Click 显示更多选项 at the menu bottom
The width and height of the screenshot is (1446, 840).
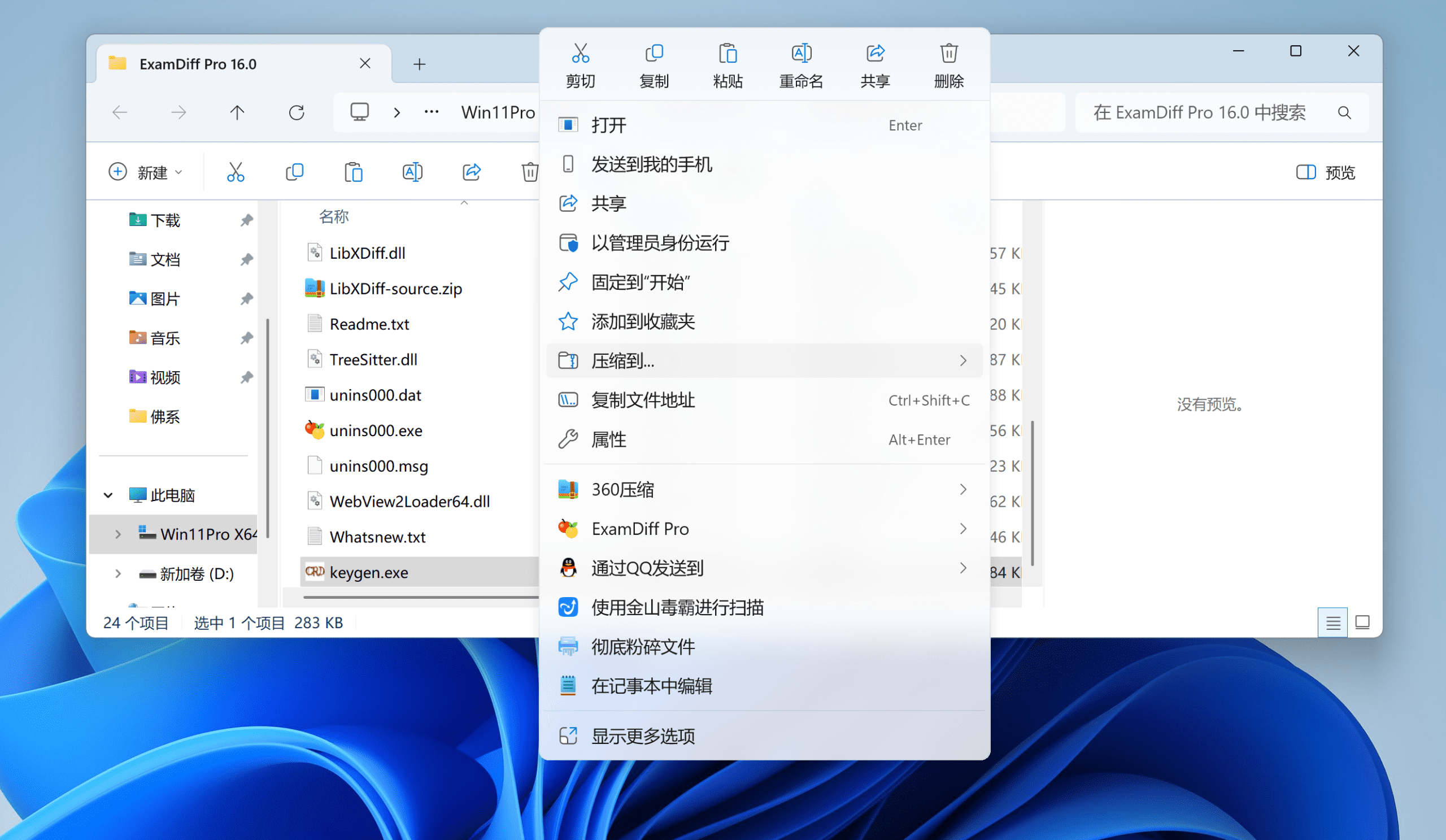tap(643, 736)
